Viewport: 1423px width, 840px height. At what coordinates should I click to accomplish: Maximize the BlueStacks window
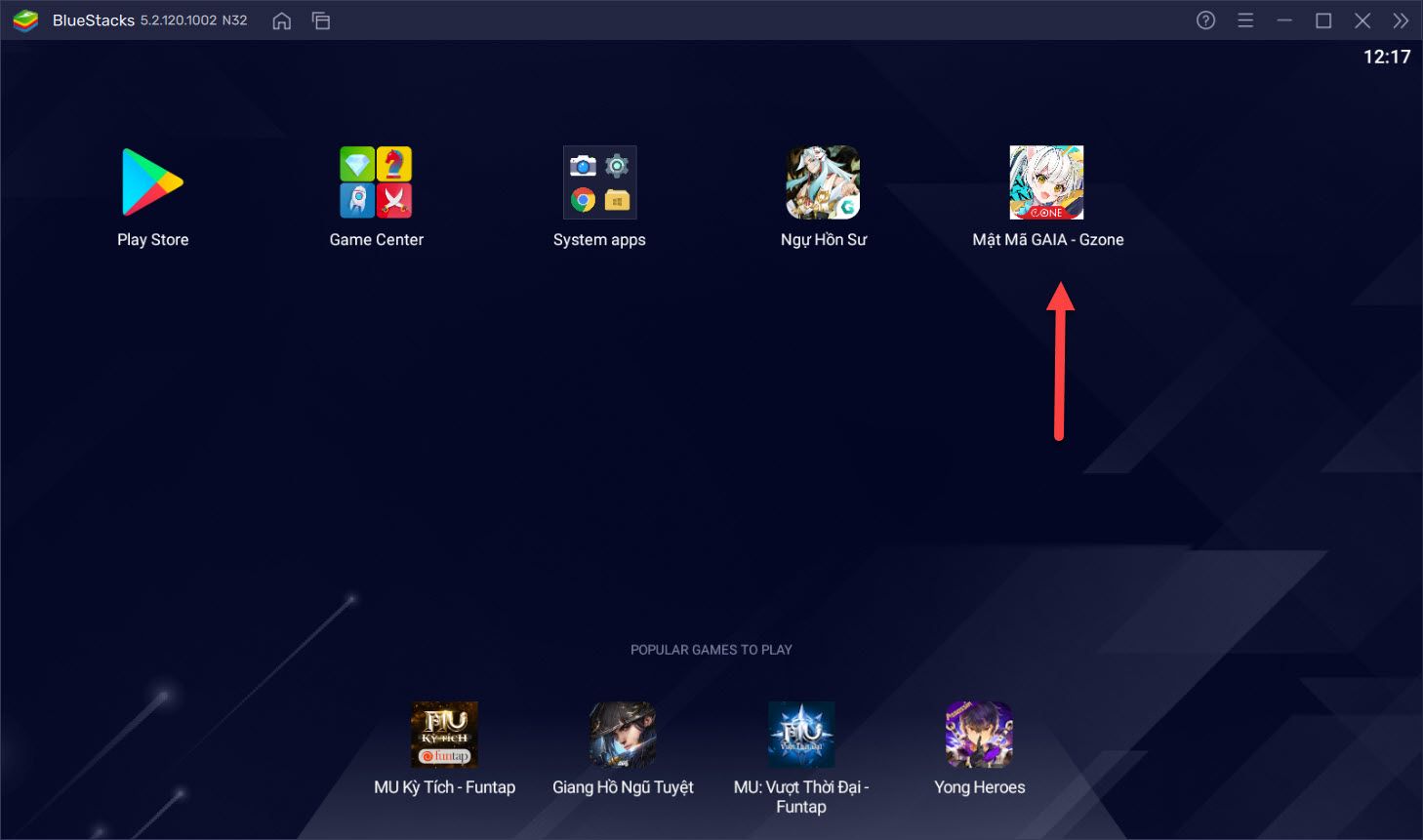pyautogui.click(x=1323, y=20)
